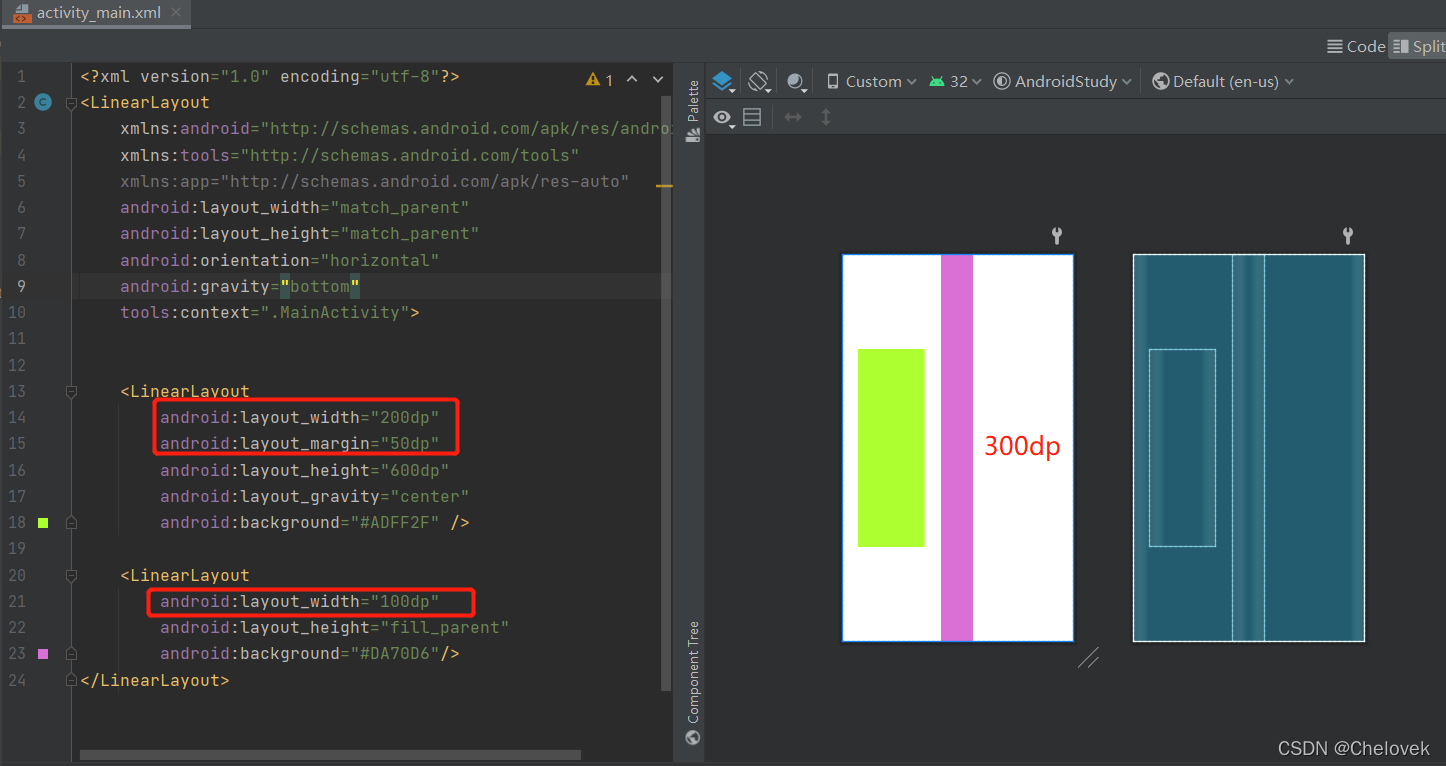Click the xmlns:app res-auto namespace line
1446x766 pixels.
[375, 182]
